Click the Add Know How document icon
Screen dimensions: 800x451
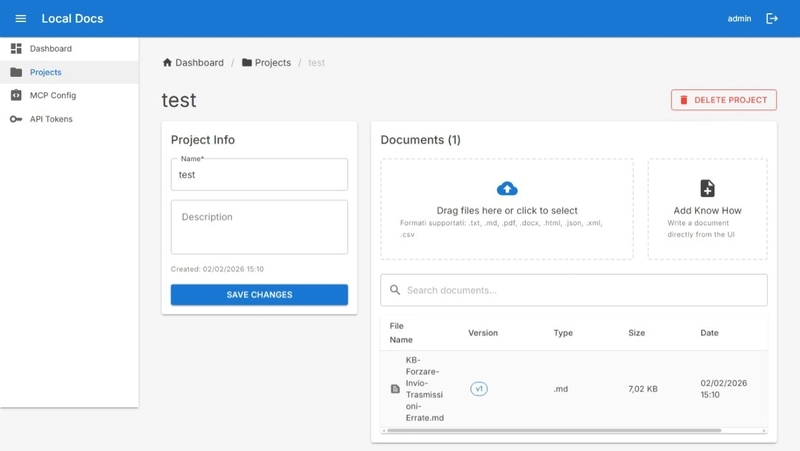pos(707,189)
